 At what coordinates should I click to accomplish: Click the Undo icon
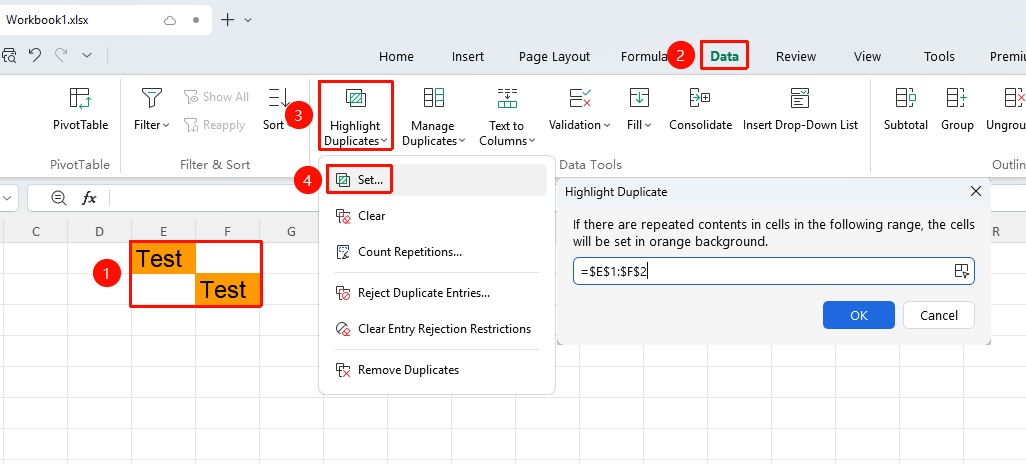(35, 56)
